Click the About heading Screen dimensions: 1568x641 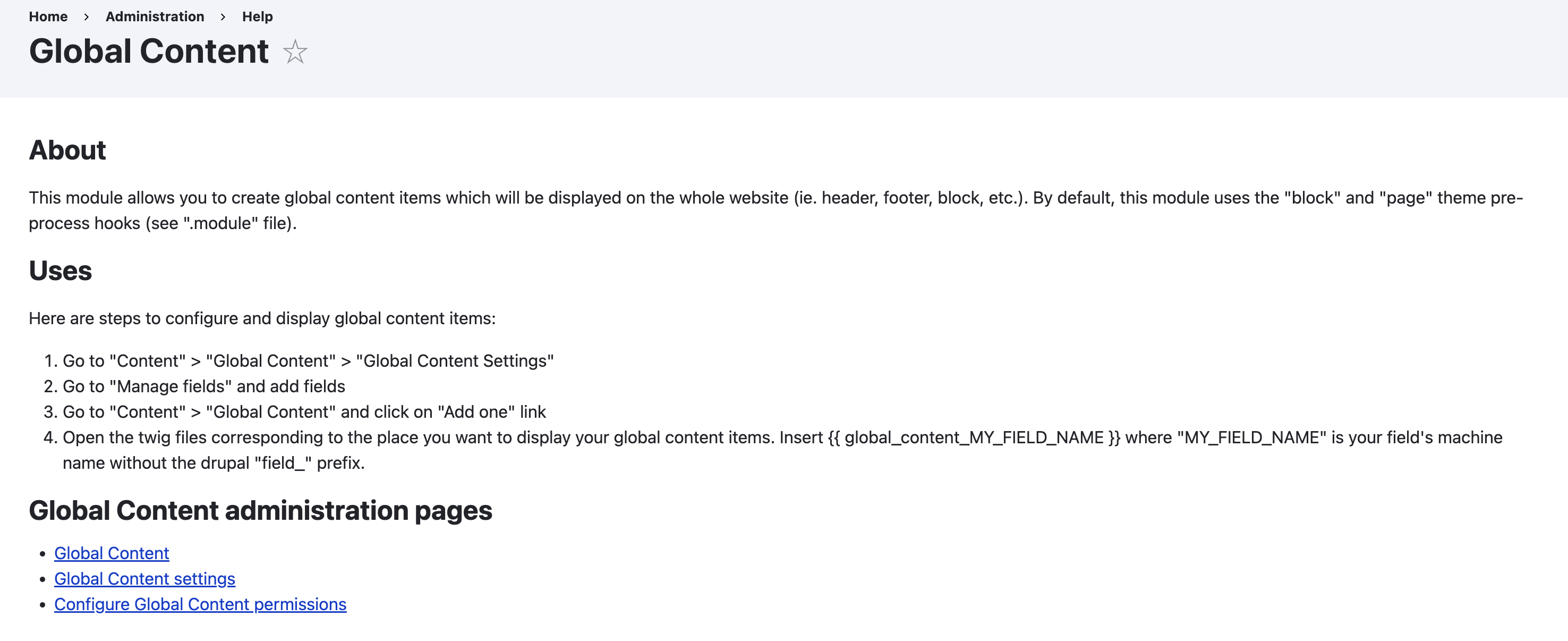tap(67, 150)
